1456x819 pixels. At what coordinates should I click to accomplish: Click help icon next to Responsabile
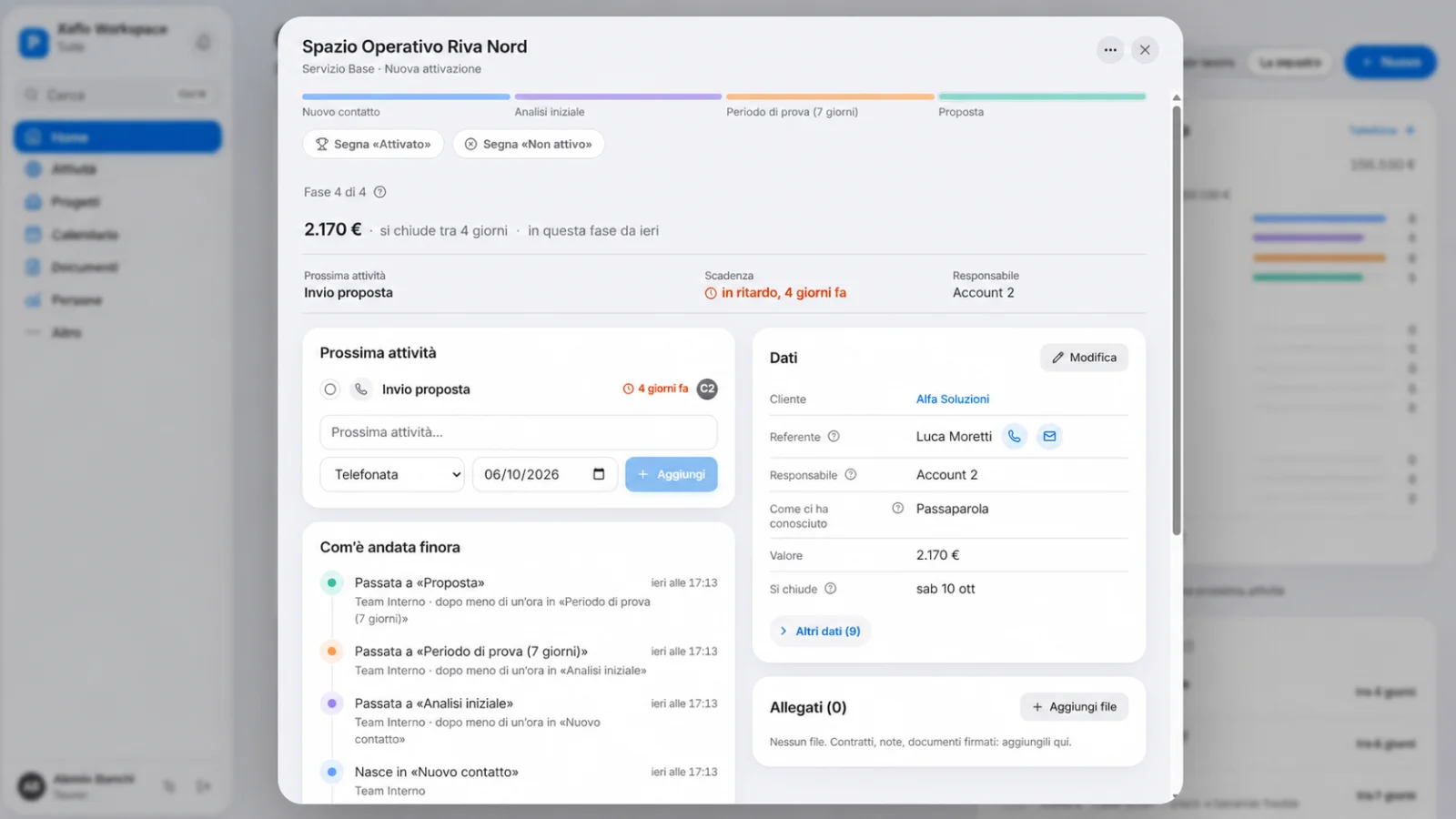pyautogui.click(x=851, y=474)
